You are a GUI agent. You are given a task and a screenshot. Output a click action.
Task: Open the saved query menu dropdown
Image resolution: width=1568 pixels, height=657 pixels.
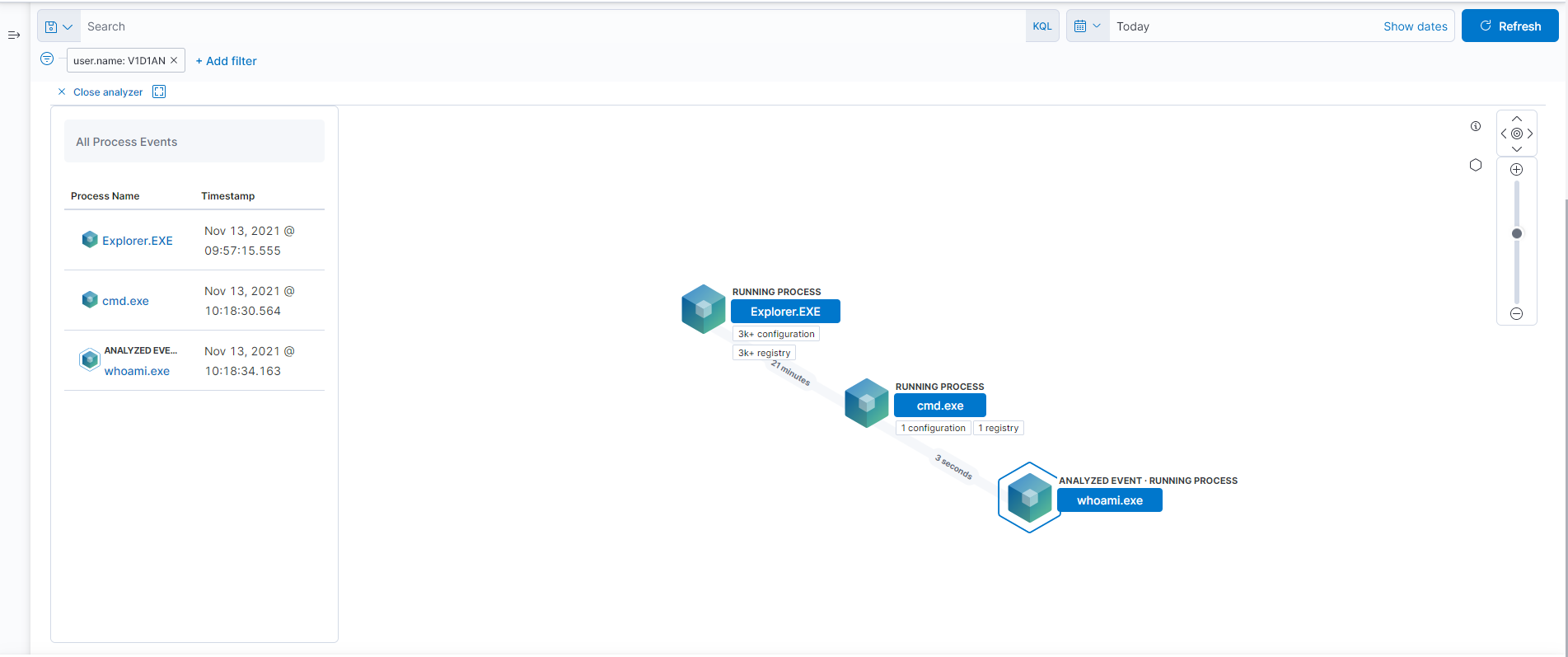[x=59, y=26]
